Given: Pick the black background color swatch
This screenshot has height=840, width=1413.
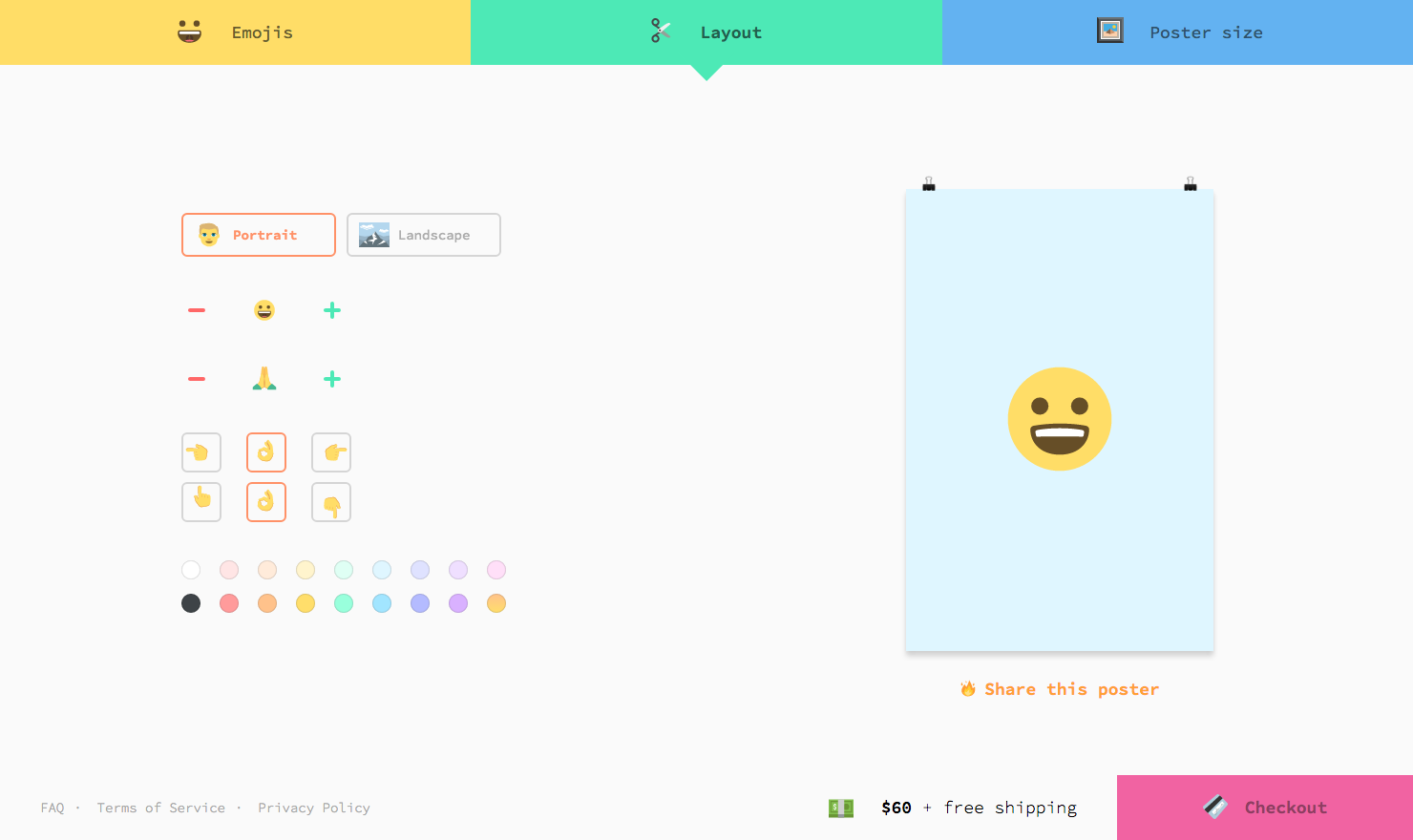Looking at the screenshot, I should coord(191,603).
